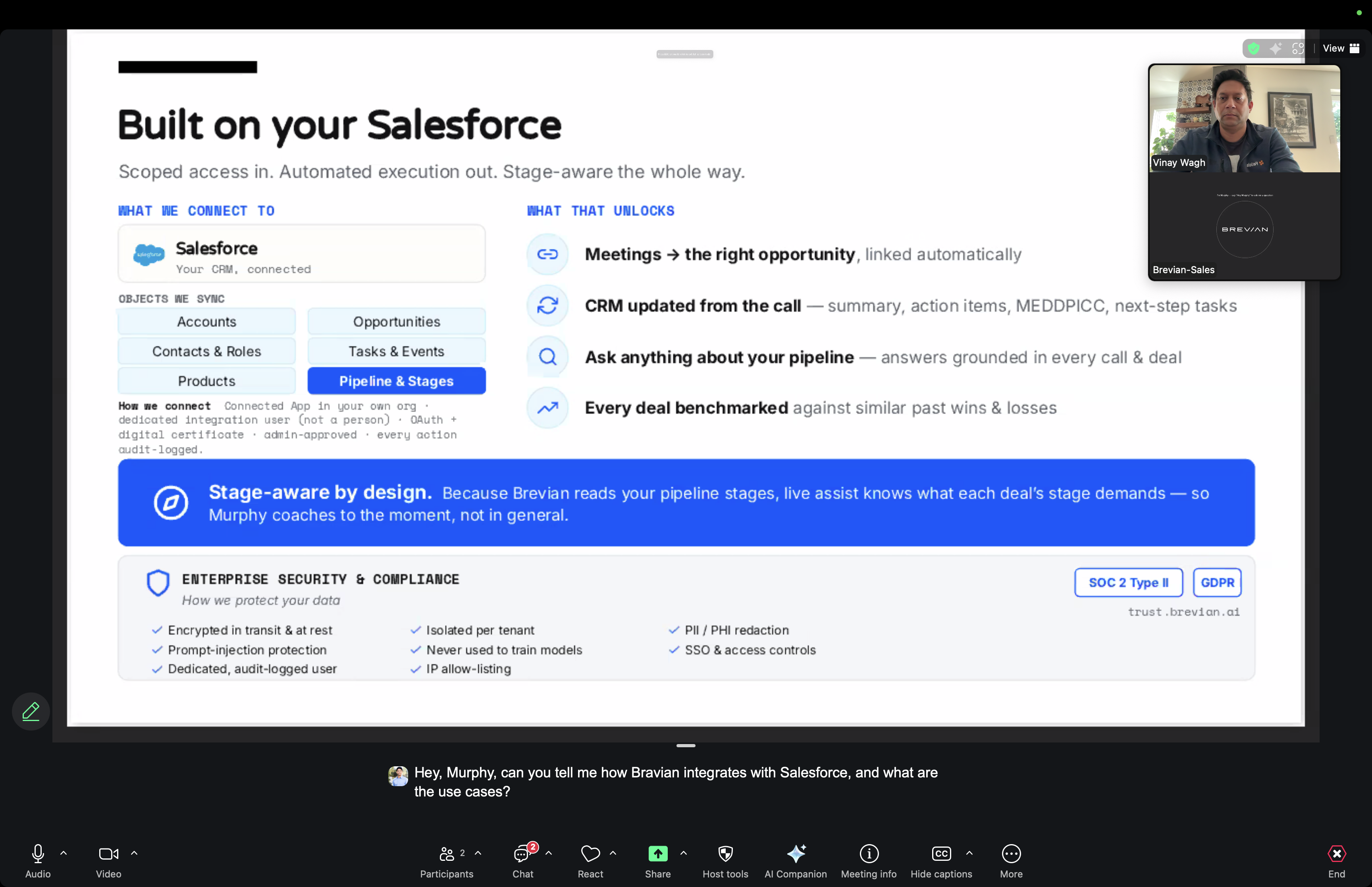1372x887 pixels.
Task: Open the Participants panel
Action: point(447,861)
